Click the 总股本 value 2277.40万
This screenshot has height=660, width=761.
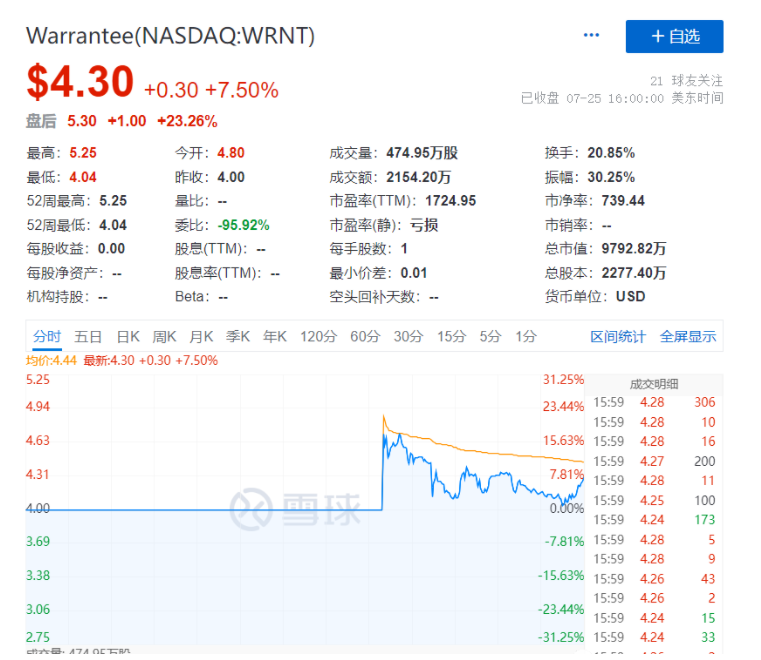(x=634, y=273)
